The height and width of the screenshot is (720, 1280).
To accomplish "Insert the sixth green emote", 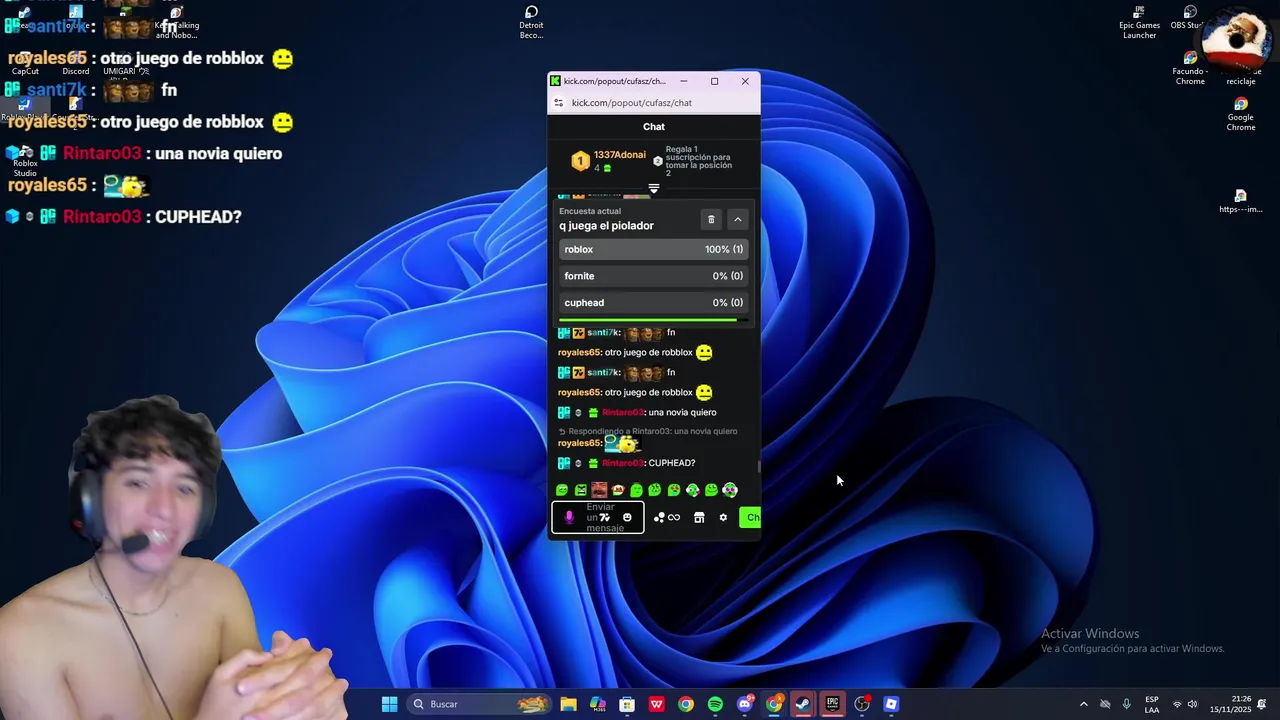I will 655,490.
